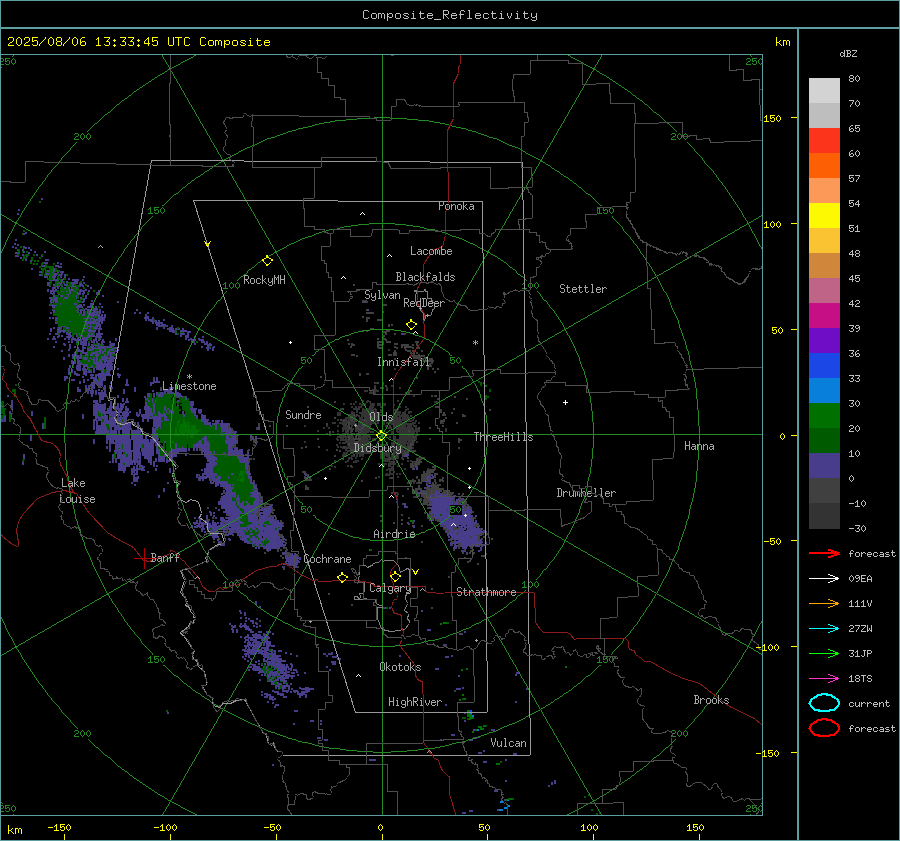Click the dBZ legend heading

click(x=848, y=53)
